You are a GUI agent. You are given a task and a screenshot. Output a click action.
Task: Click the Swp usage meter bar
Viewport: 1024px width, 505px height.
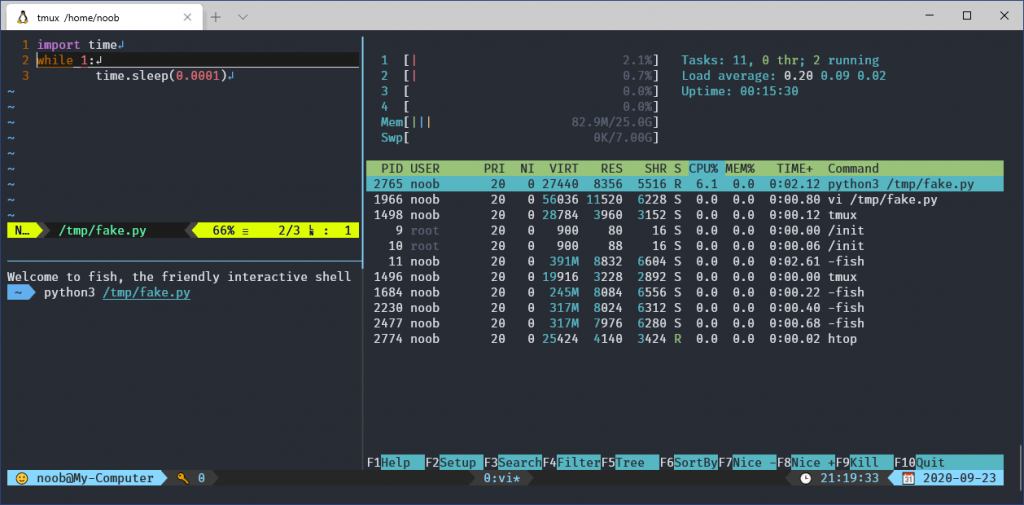pos(520,138)
